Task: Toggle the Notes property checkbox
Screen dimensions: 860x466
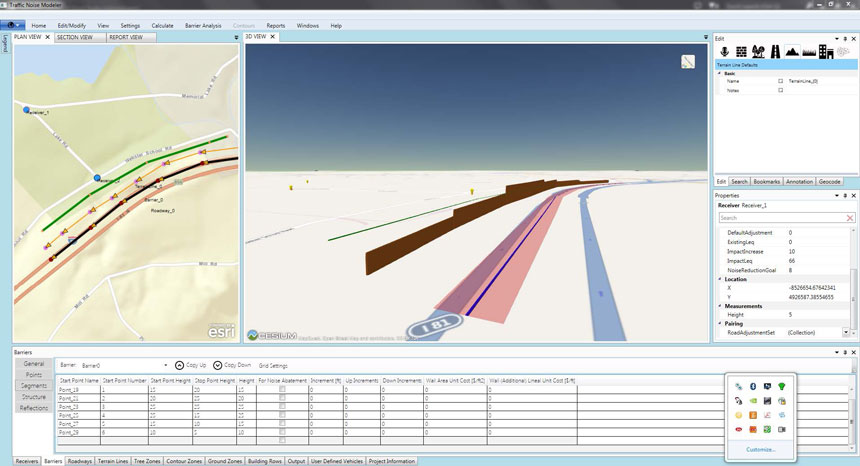Action: [x=780, y=90]
